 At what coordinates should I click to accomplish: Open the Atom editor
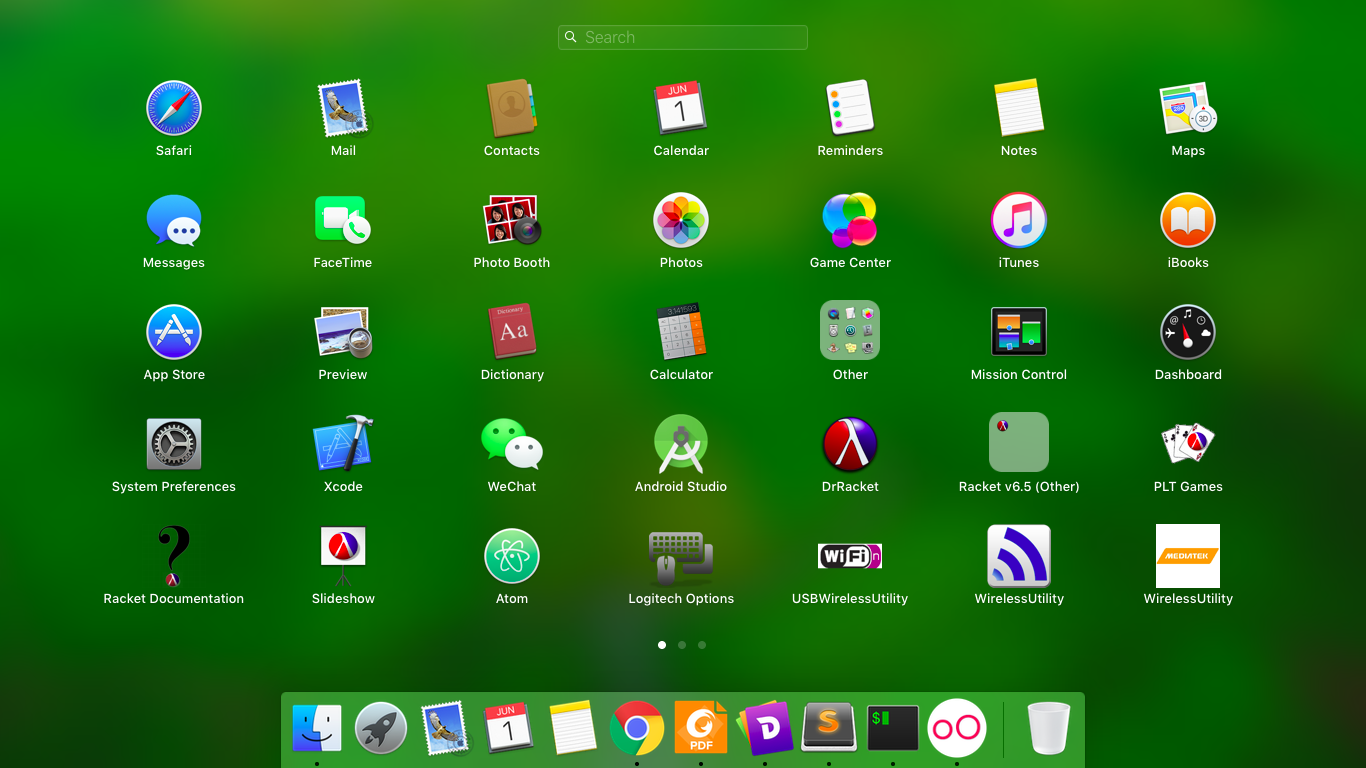tap(512, 556)
